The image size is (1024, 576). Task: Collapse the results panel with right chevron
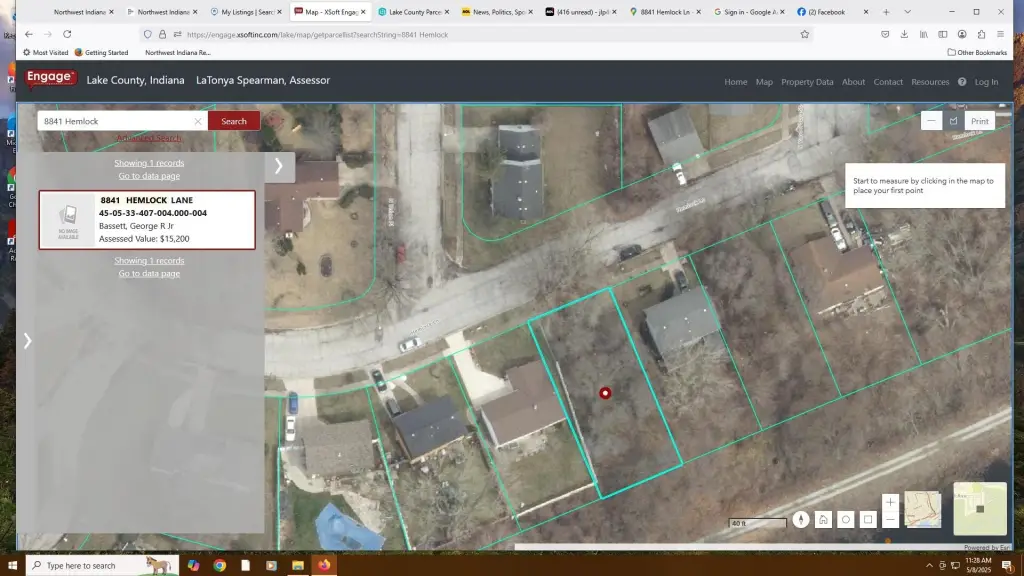pyautogui.click(x=279, y=166)
